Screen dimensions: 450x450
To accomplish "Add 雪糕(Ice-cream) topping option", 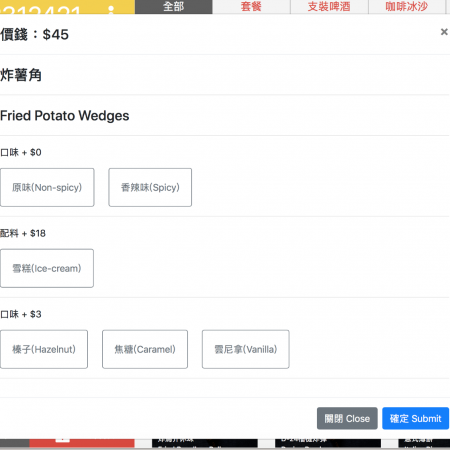I will point(47,268).
